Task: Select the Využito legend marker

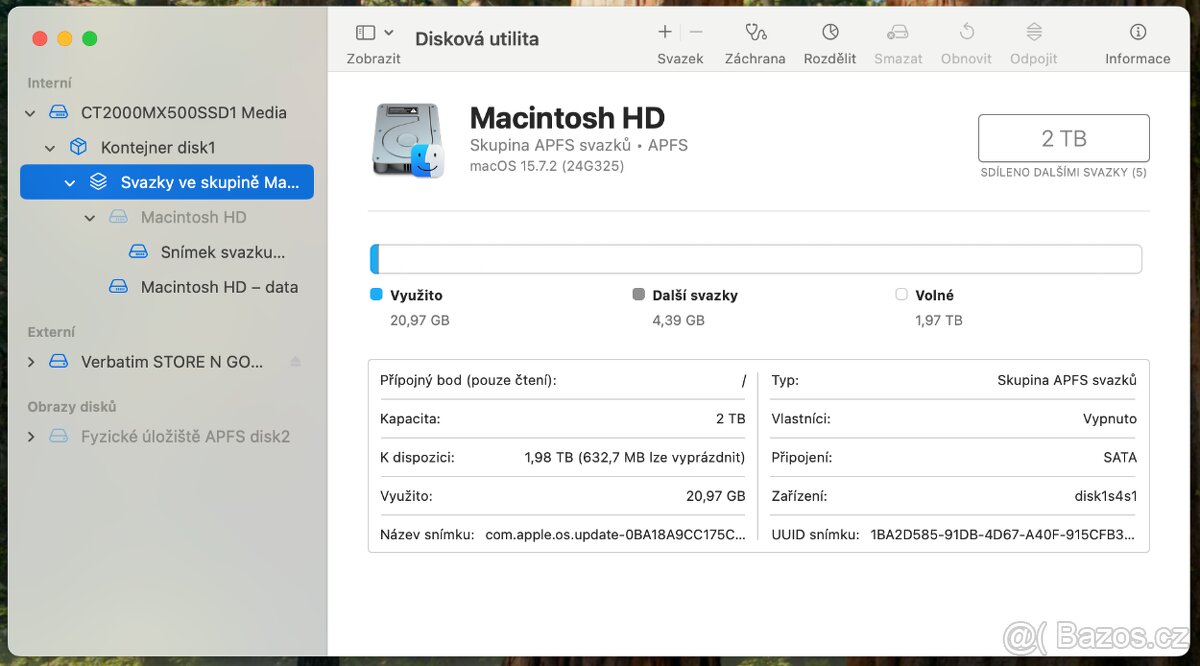Action: point(375,294)
